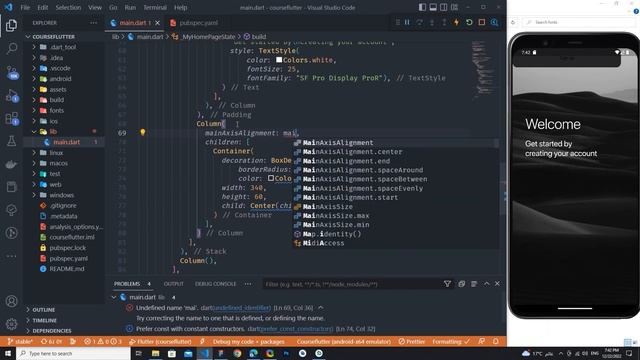Viewport: 640px width, 360px height.
Task: Open the Manage gear icon
Action: click(x=11, y=324)
